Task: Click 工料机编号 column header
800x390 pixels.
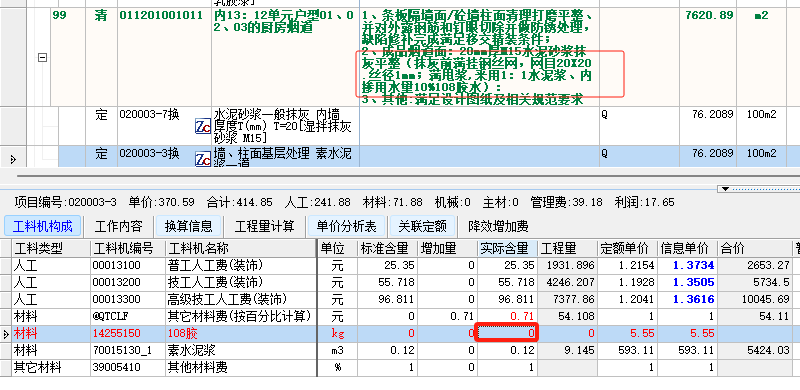Action: [128, 249]
